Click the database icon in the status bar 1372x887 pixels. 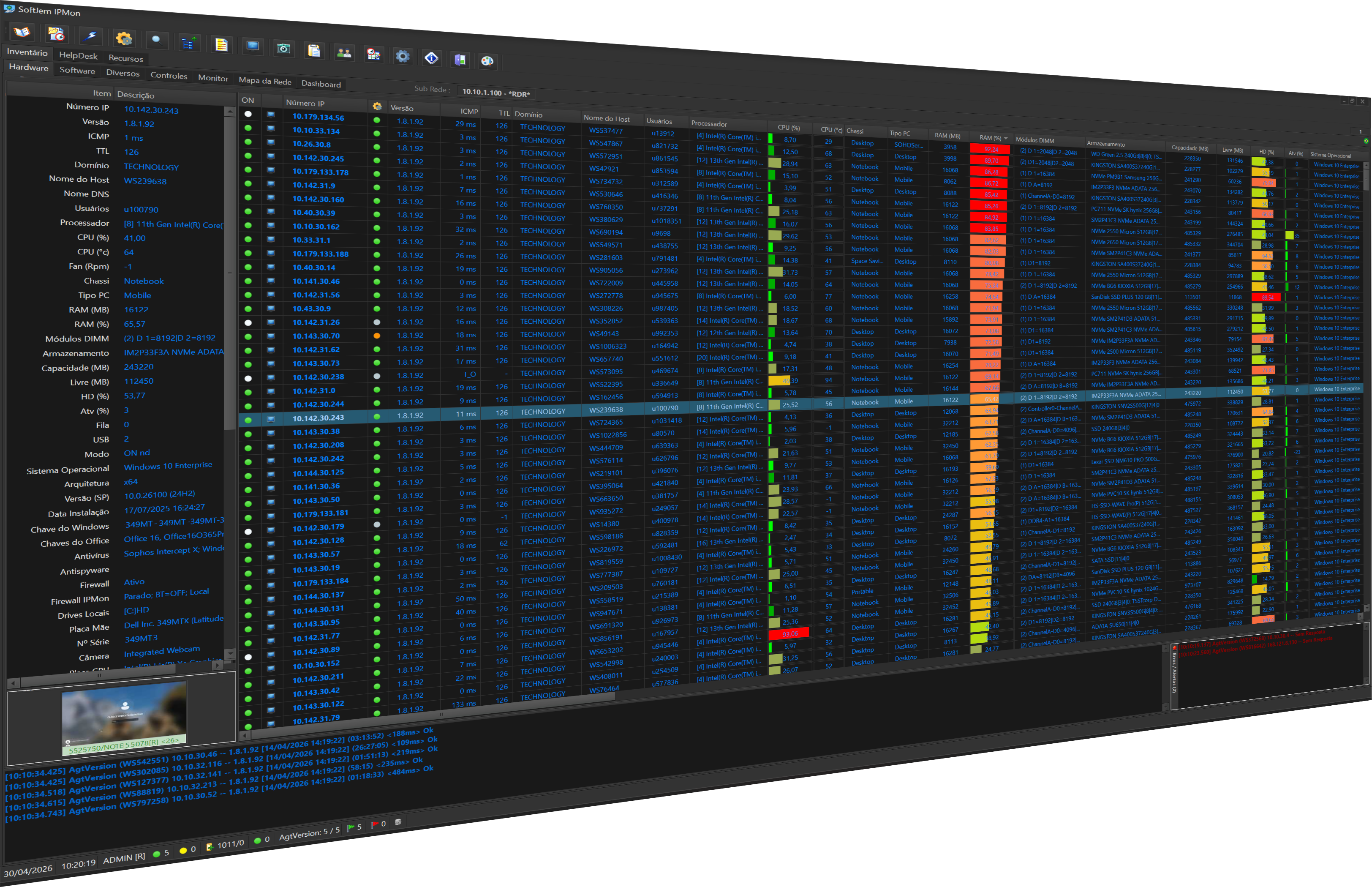[x=398, y=822]
